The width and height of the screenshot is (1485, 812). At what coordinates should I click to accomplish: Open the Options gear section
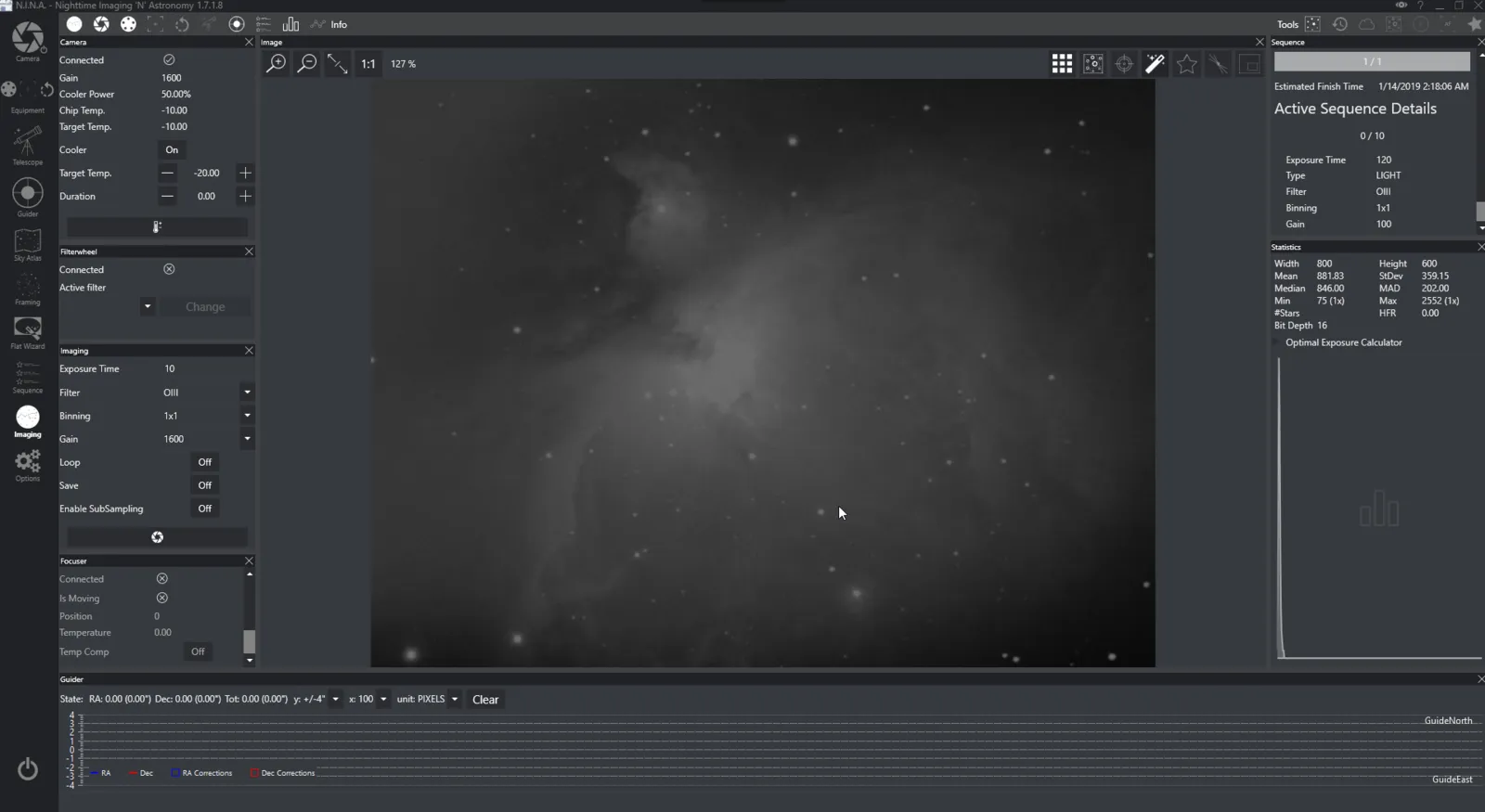click(27, 466)
